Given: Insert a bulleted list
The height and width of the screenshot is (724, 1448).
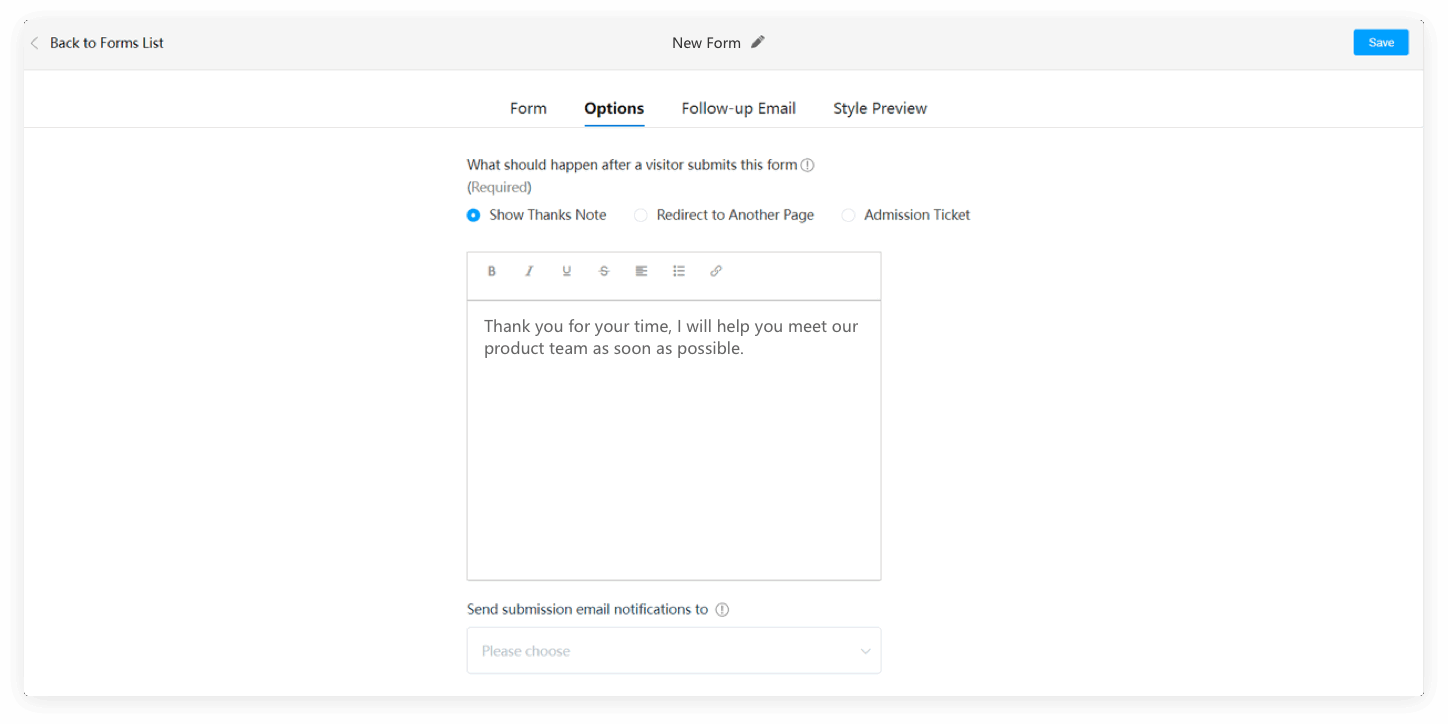Looking at the screenshot, I should tap(679, 271).
